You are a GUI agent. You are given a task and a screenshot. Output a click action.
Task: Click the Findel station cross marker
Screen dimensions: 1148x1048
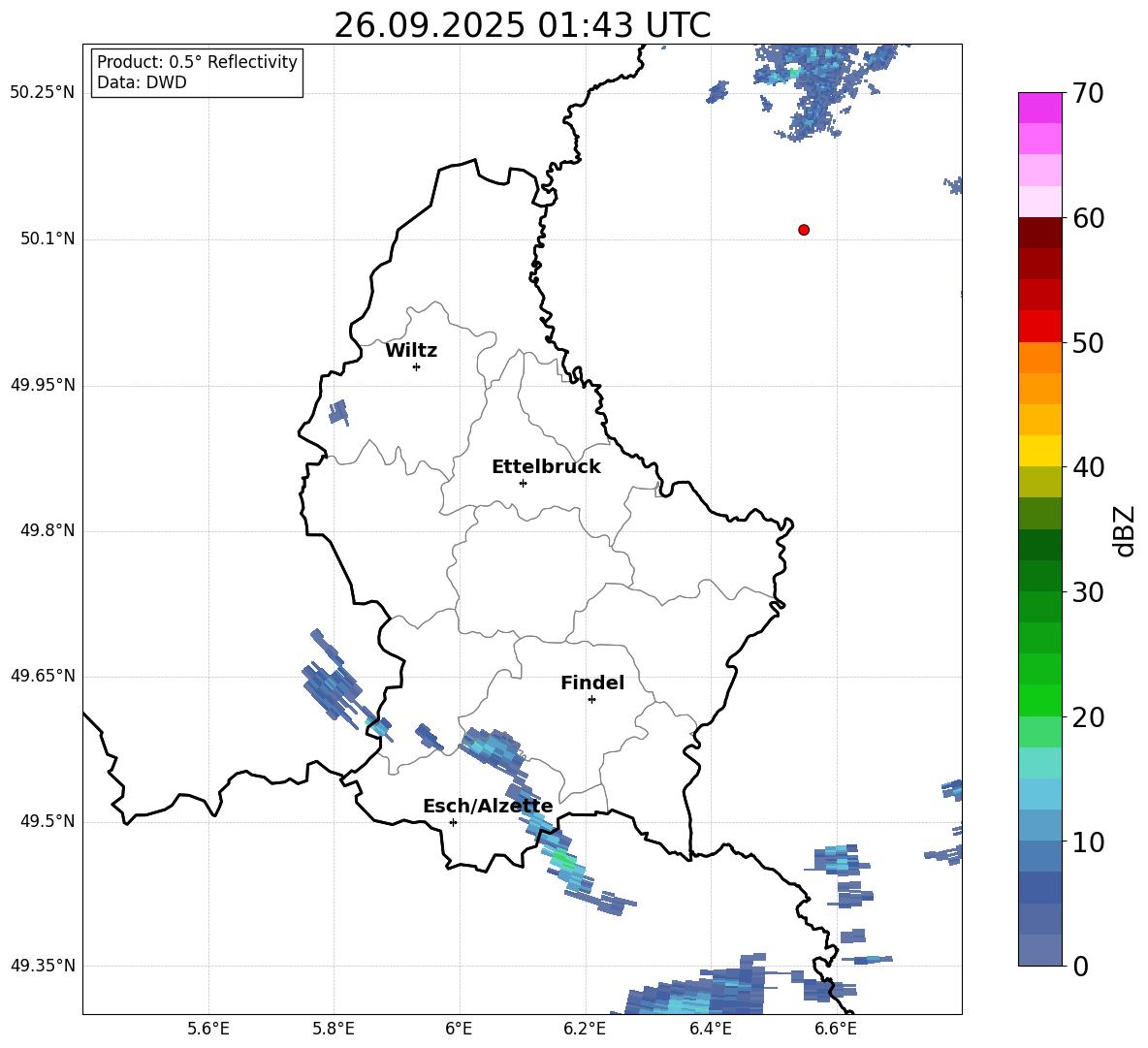point(591,700)
